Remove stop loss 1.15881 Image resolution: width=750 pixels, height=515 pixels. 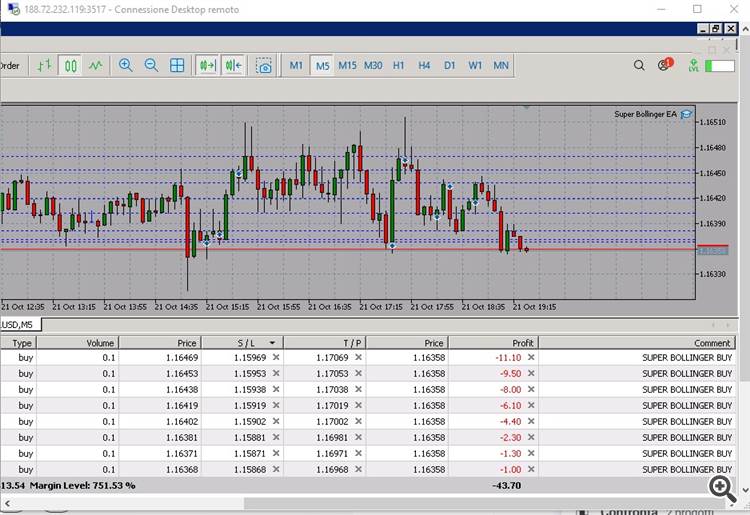point(276,437)
